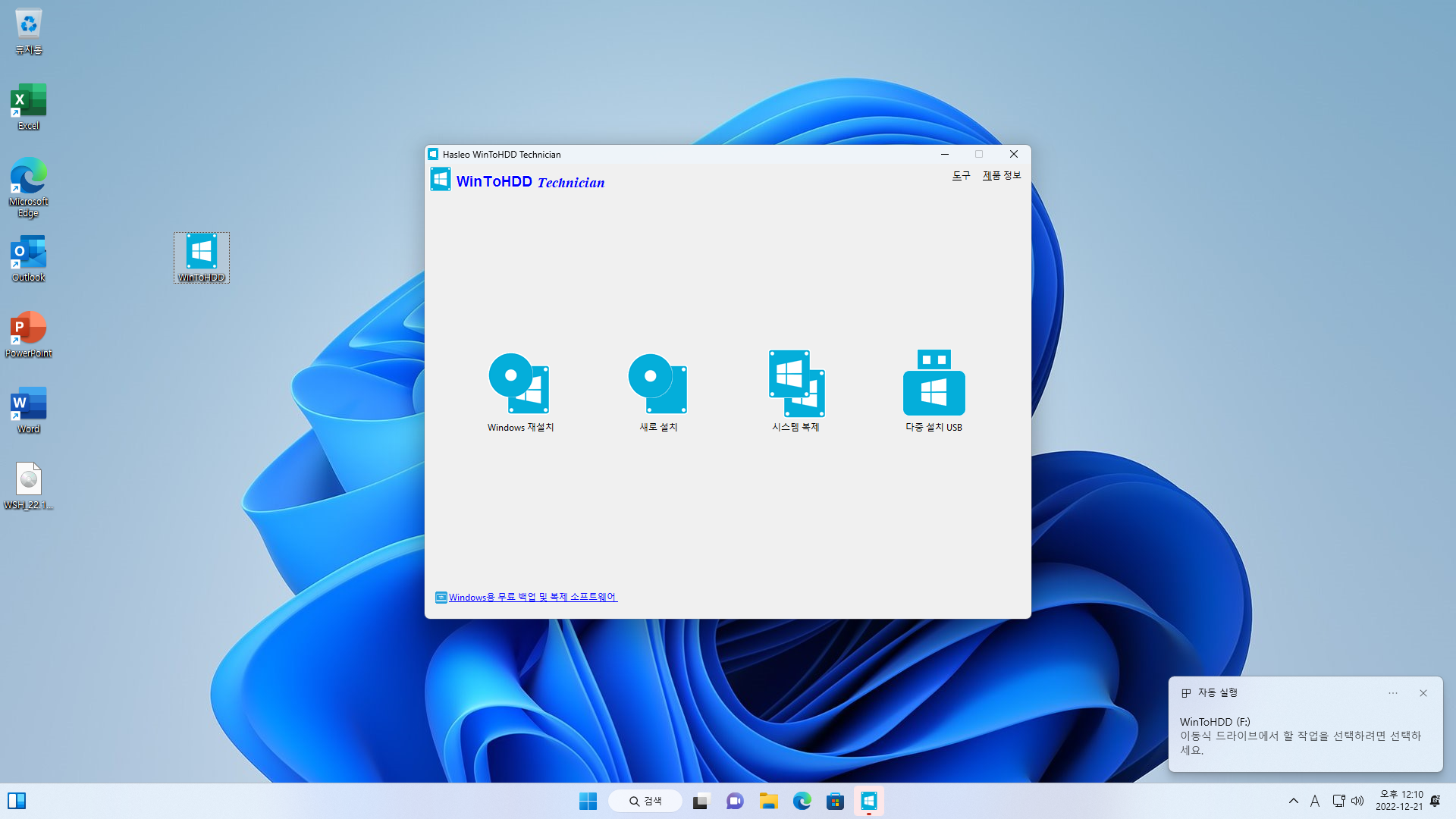The image size is (1456, 819).
Task: Select the PowerPoint desktop shortcut
Action: pos(29,334)
